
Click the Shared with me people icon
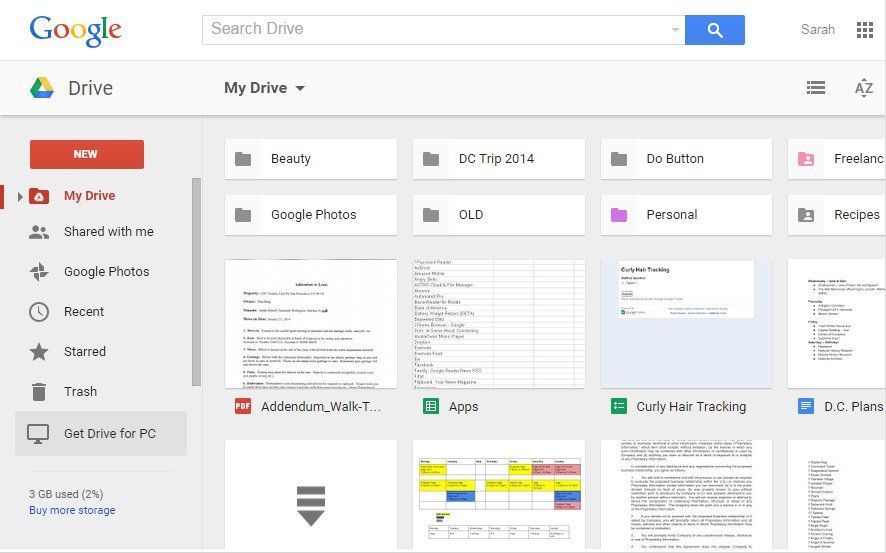(x=39, y=232)
